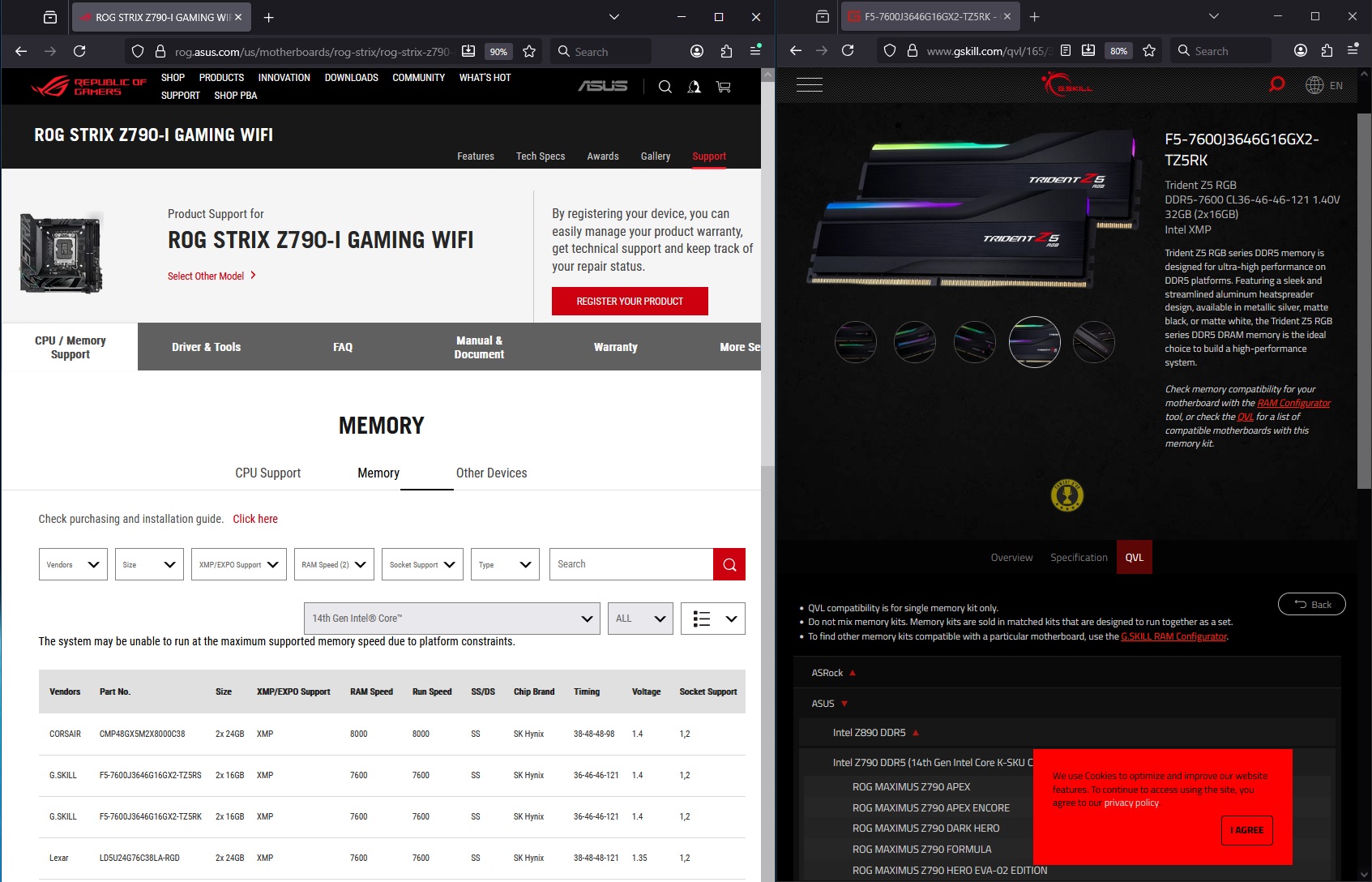This screenshot has width=1372, height=882.
Task: Click the tracking protection shield on rog.asus.com
Action: [x=138, y=51]
